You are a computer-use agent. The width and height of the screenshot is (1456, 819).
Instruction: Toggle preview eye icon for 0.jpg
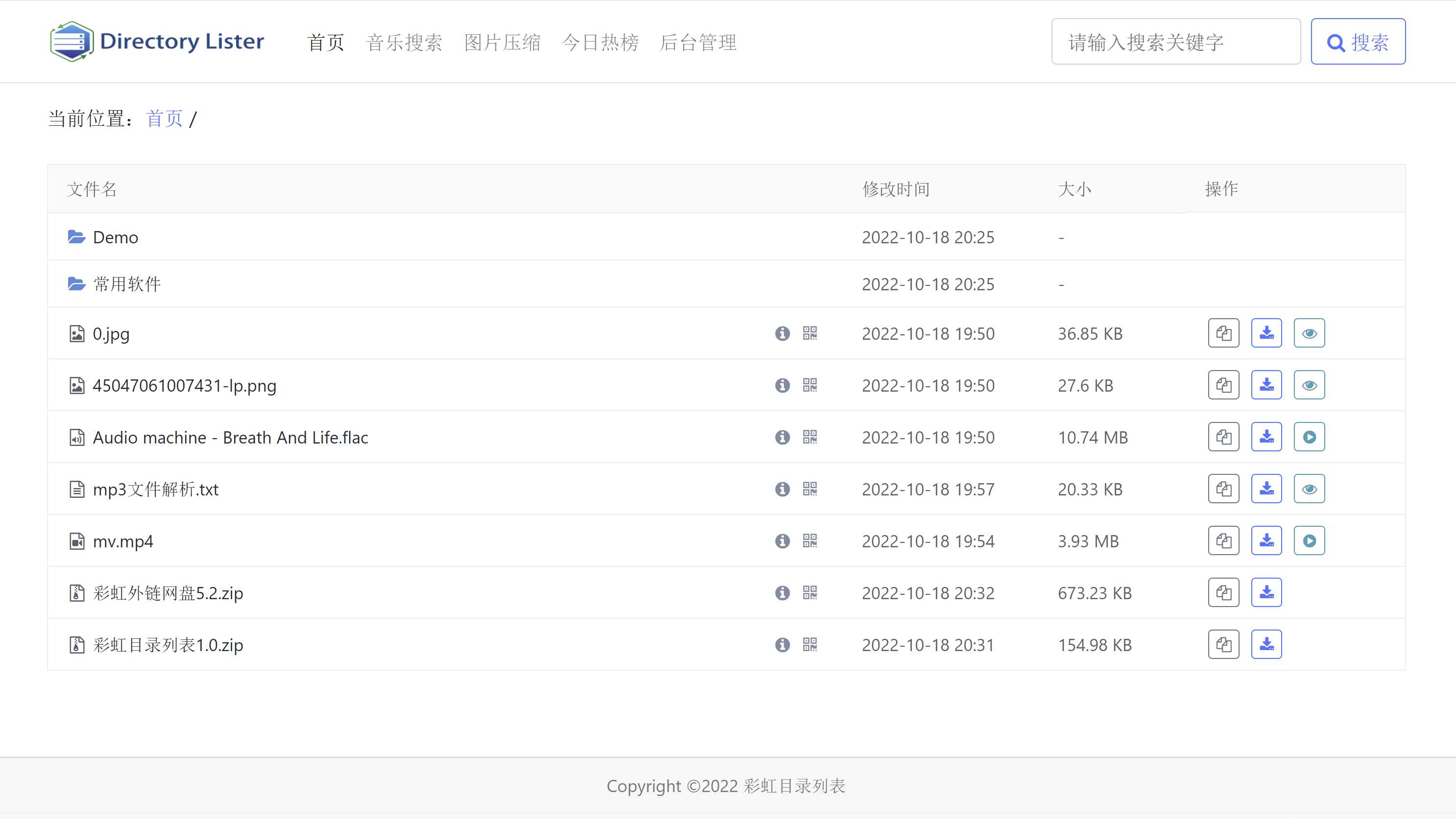pos(1309,333)
